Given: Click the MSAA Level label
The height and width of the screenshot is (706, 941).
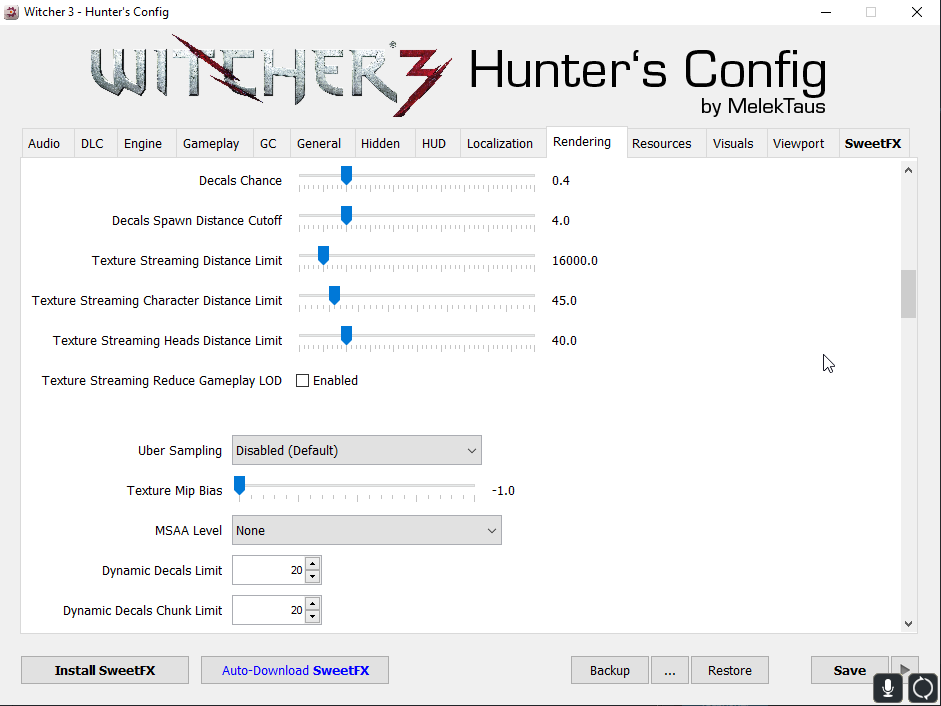Looking at the screenshot, I should (x=188, y=531).
